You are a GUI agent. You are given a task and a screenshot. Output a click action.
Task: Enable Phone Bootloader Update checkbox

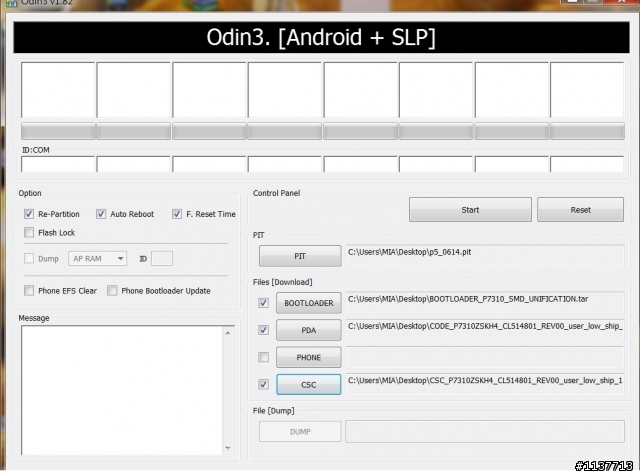(x=112, y=291)
